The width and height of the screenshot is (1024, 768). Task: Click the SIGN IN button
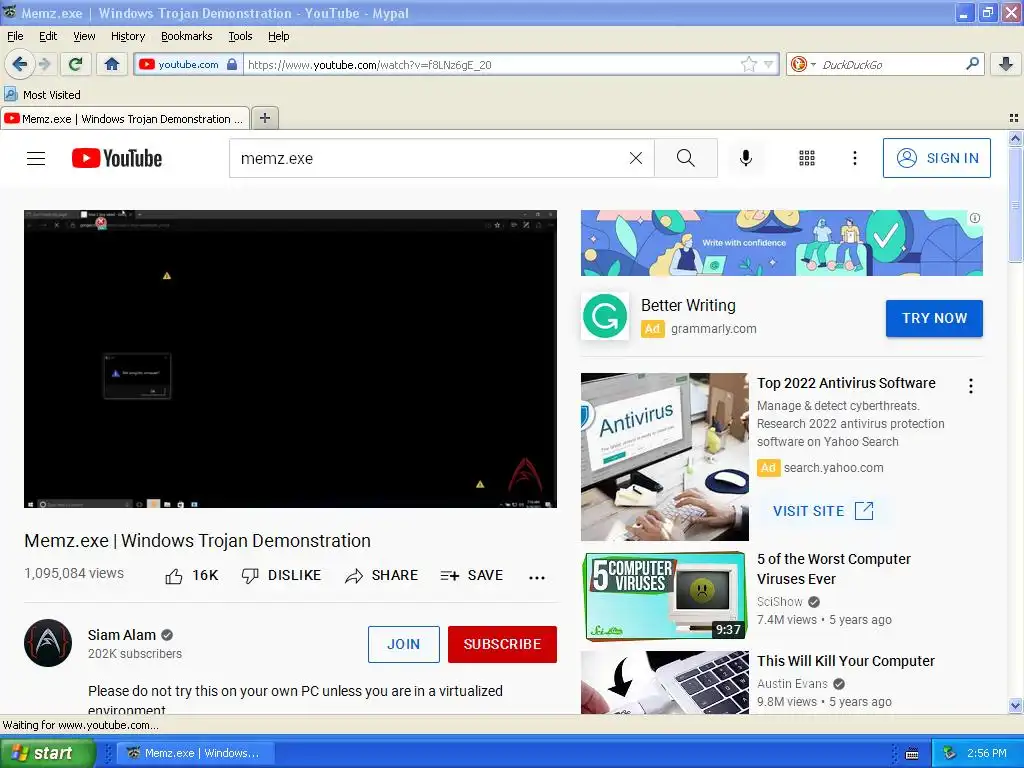coord(936,158)
